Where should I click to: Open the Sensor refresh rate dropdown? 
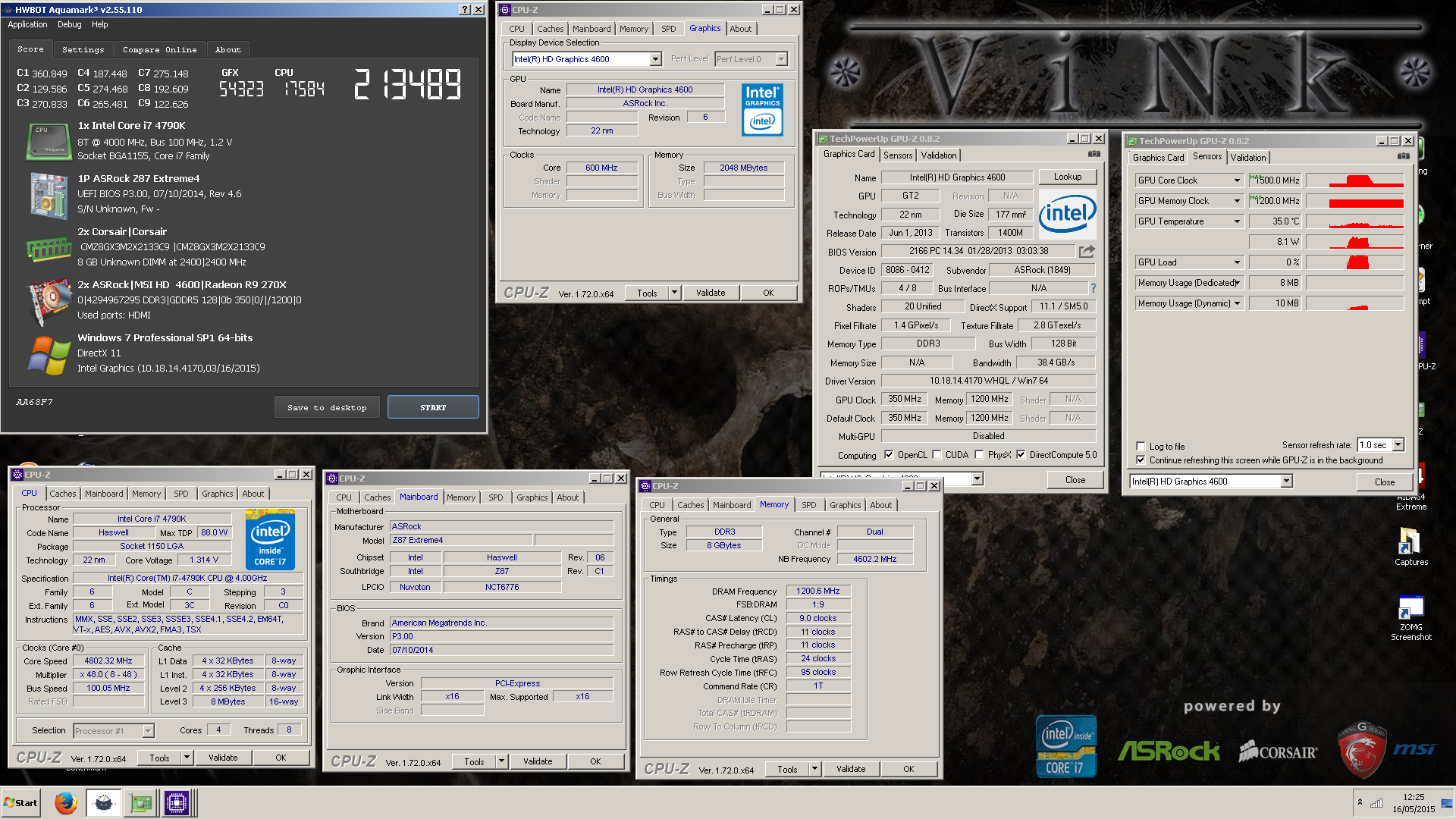(1398, 445)
